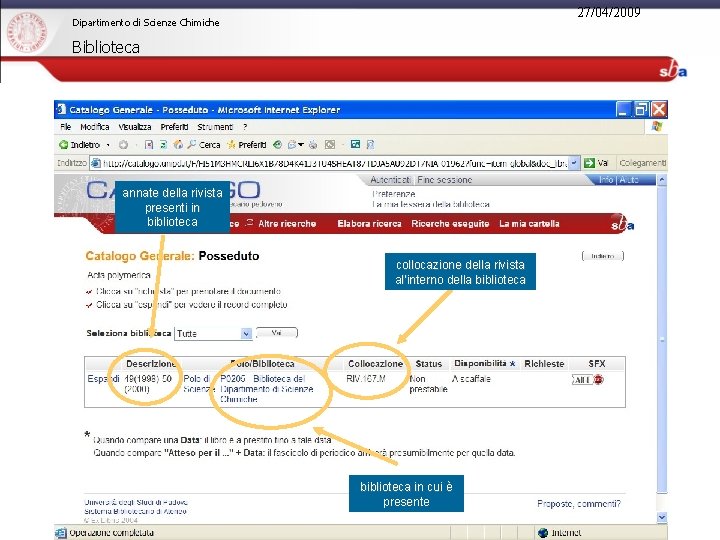Click the Collegamenti links toolbar label
720x540 pixels.
[x=642, y=163]
